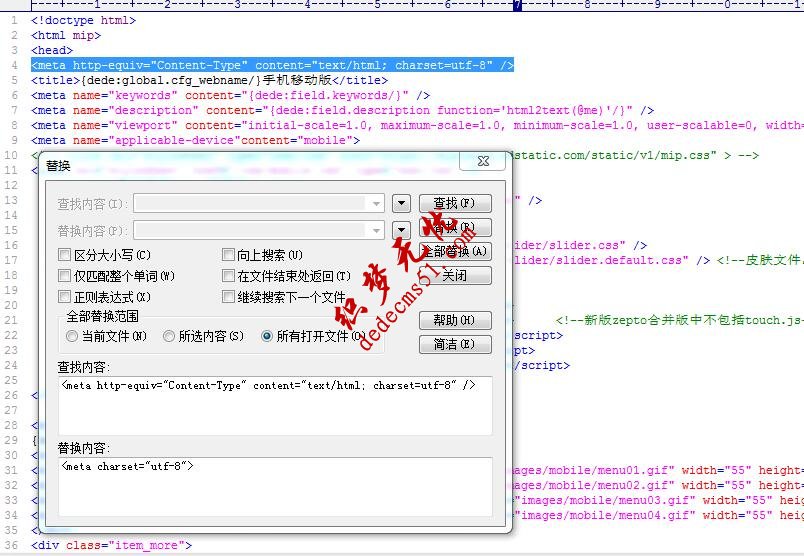The height and width of the screenshot is (556, 804).
Task: Close the 替换 dialog with X
Action: [483, 161]
